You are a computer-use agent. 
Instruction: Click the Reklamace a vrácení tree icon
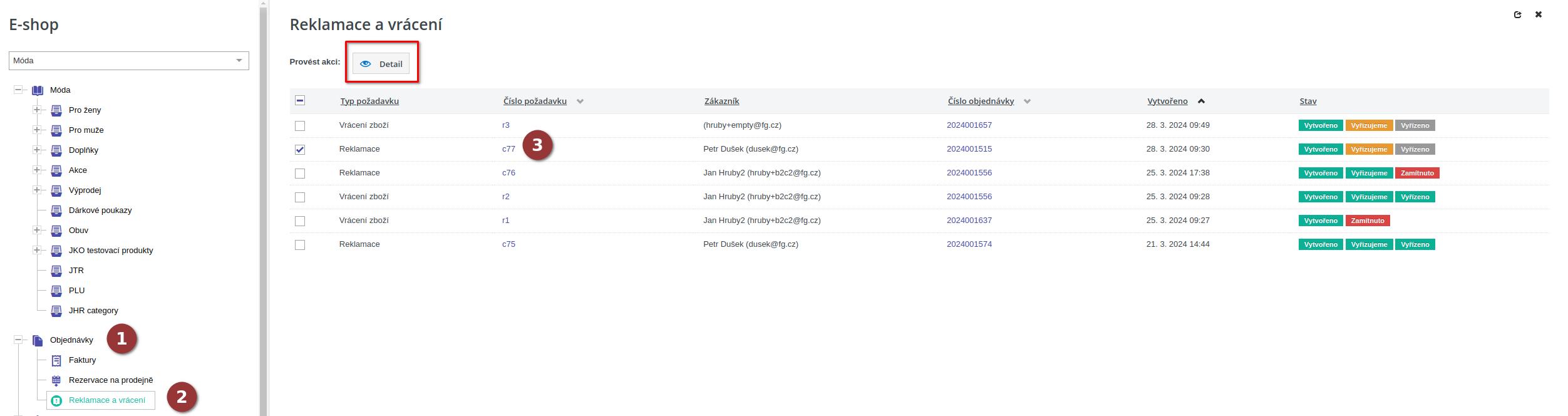click(x=56, y=400)
